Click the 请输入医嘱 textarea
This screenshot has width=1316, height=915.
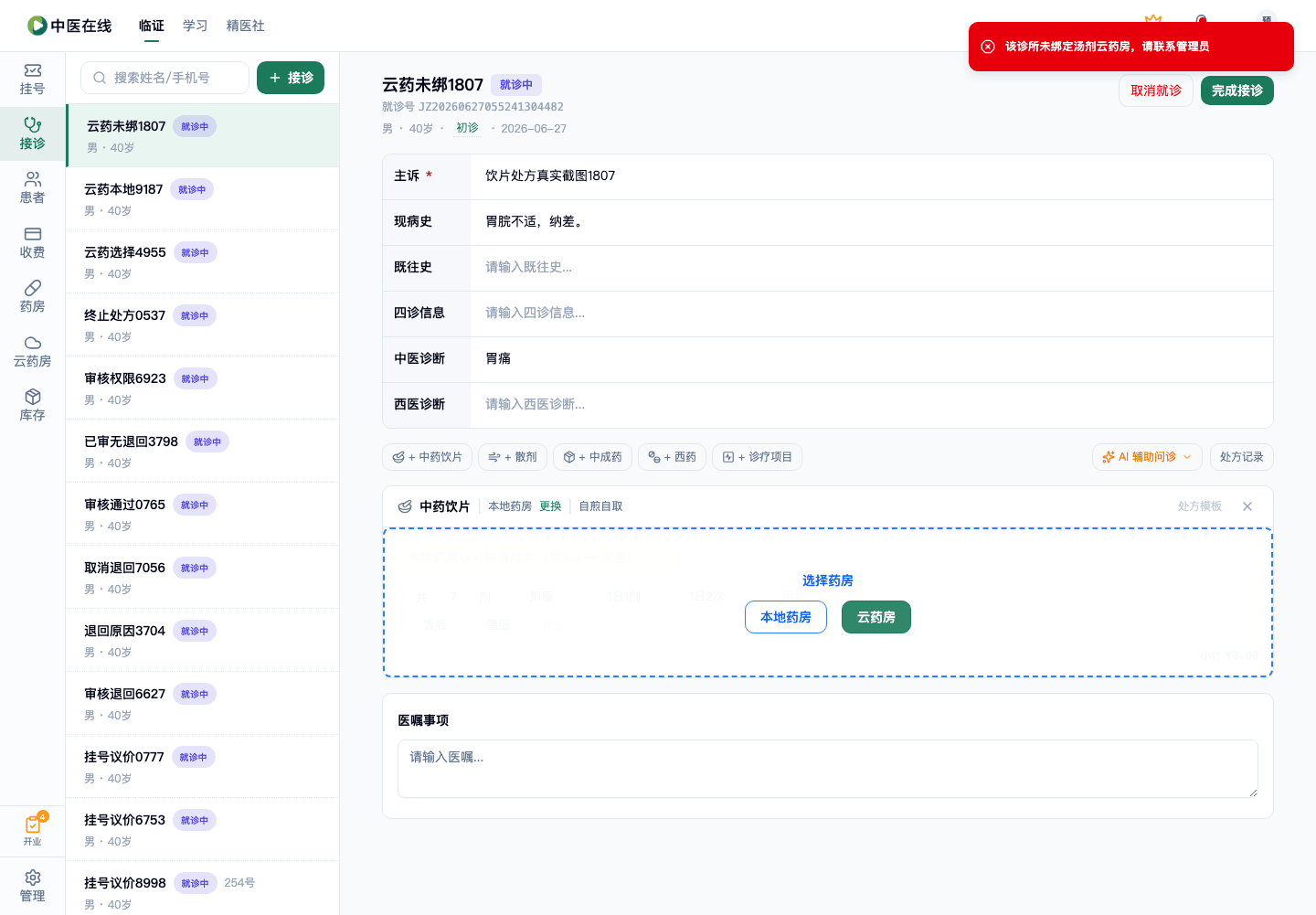point(827,769)
